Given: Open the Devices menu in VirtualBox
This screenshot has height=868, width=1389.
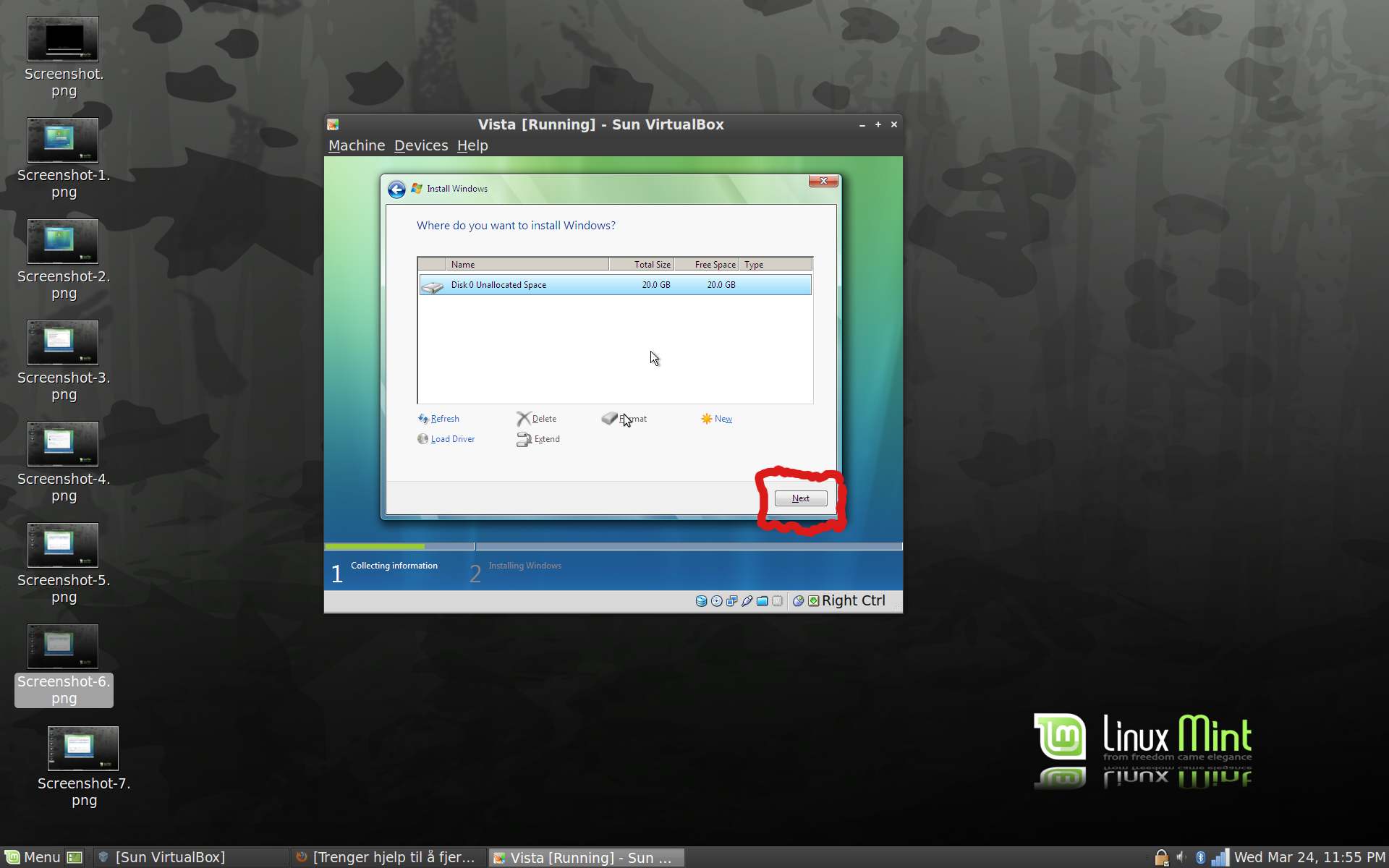Looking at the screenshot, I should click(421, 145).
